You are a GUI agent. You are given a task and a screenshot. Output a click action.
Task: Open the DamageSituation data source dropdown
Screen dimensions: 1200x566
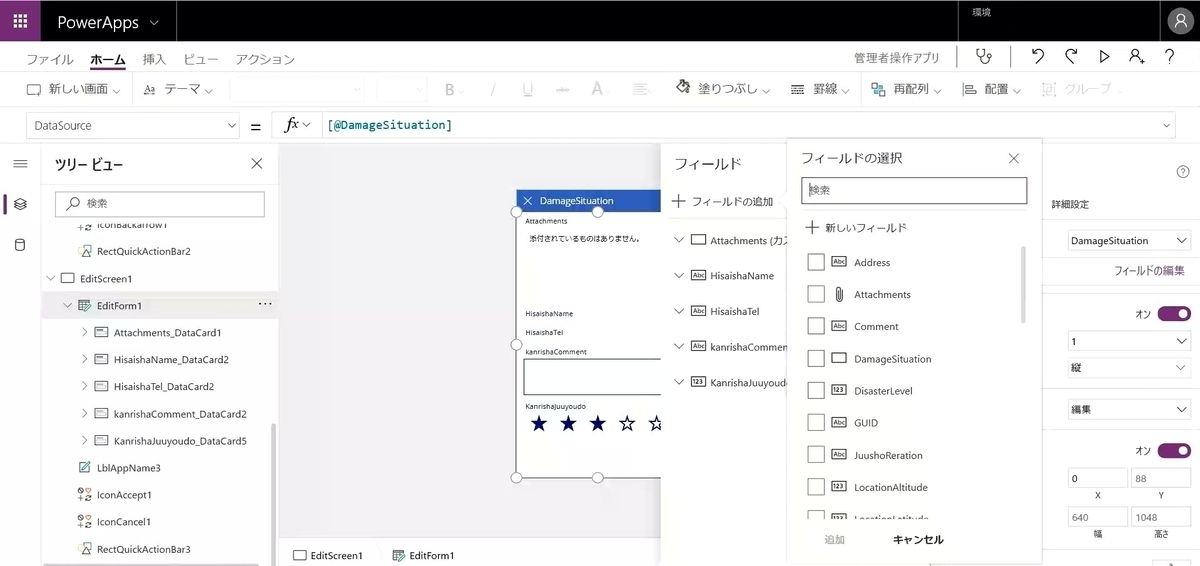coord(1128,241)
